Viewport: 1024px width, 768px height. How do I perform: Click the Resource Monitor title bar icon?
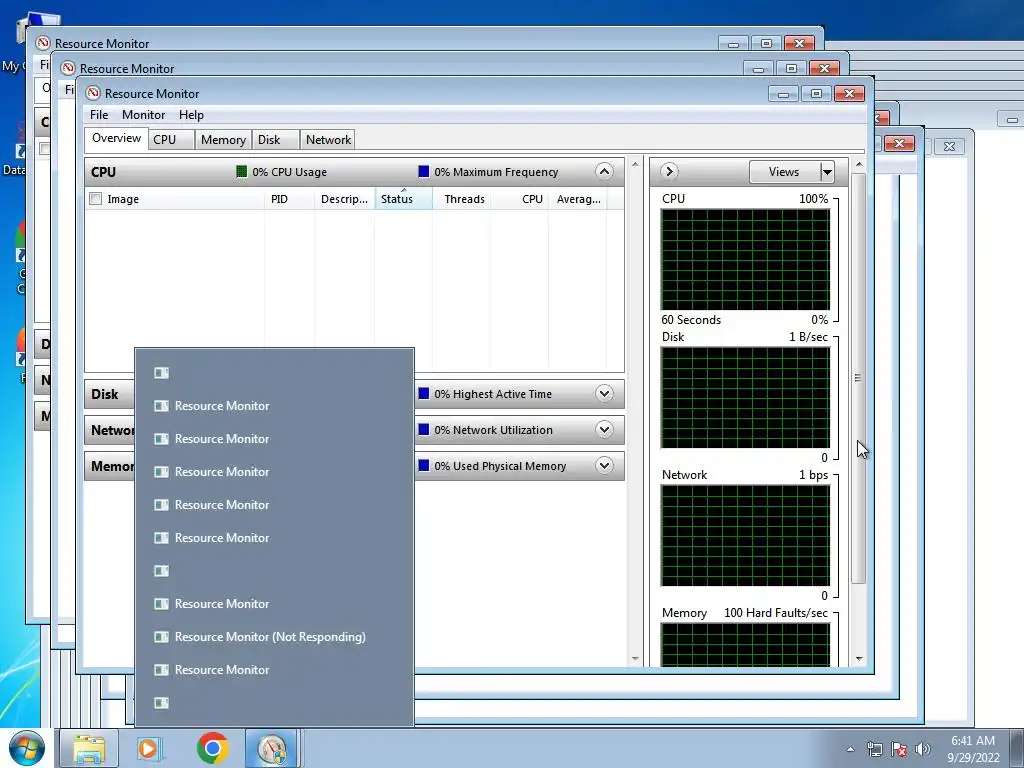coord(93,93)
